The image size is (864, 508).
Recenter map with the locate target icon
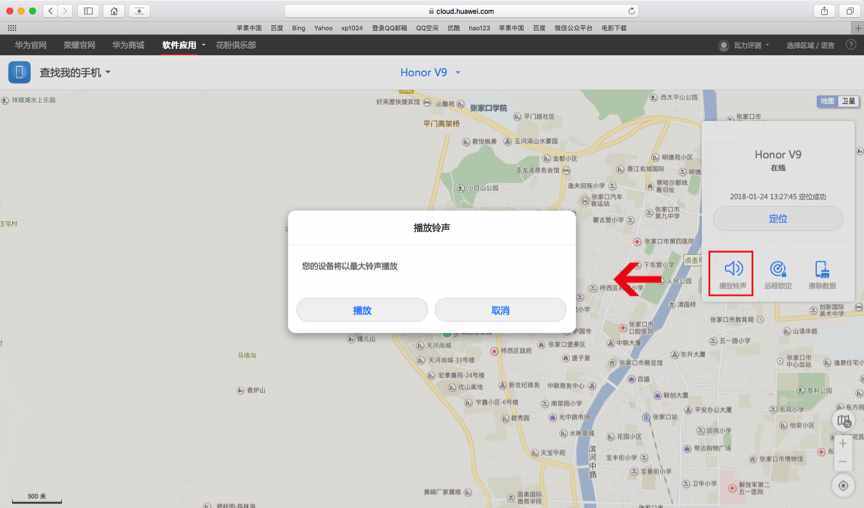(x=843, y=485)
